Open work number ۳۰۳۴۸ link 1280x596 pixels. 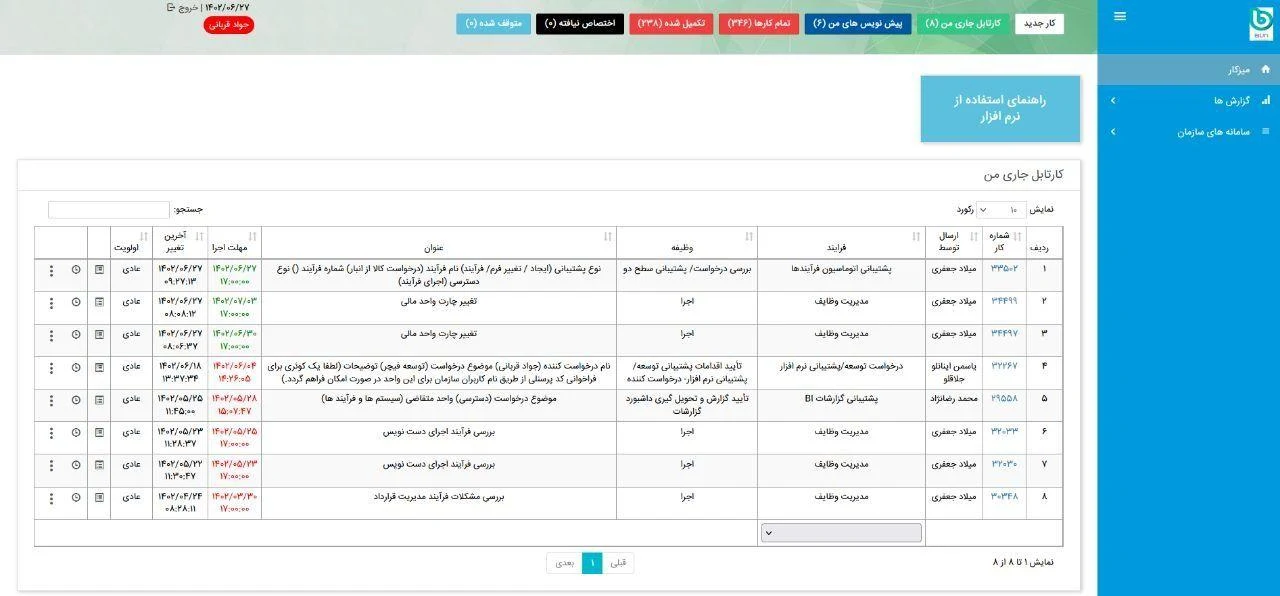1004,496
